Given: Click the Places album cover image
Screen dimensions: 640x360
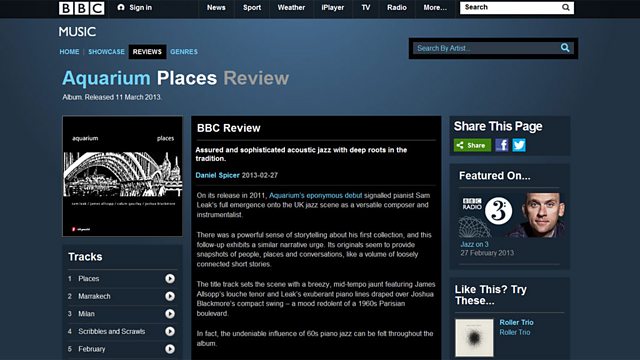Looking at the screenshot, I should coord(122,176).
